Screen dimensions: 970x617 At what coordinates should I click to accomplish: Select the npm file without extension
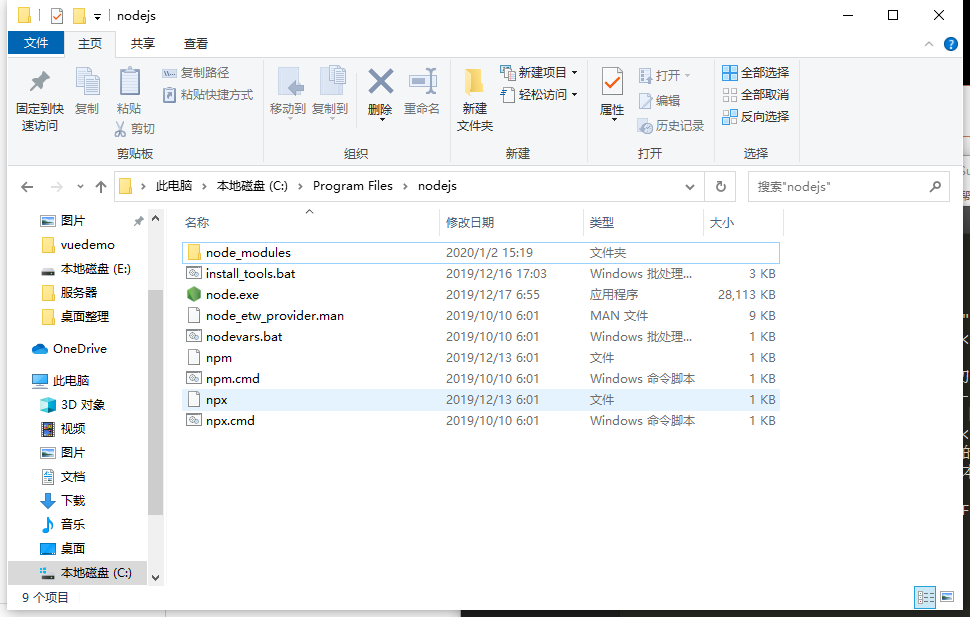(x=481, y=358)
